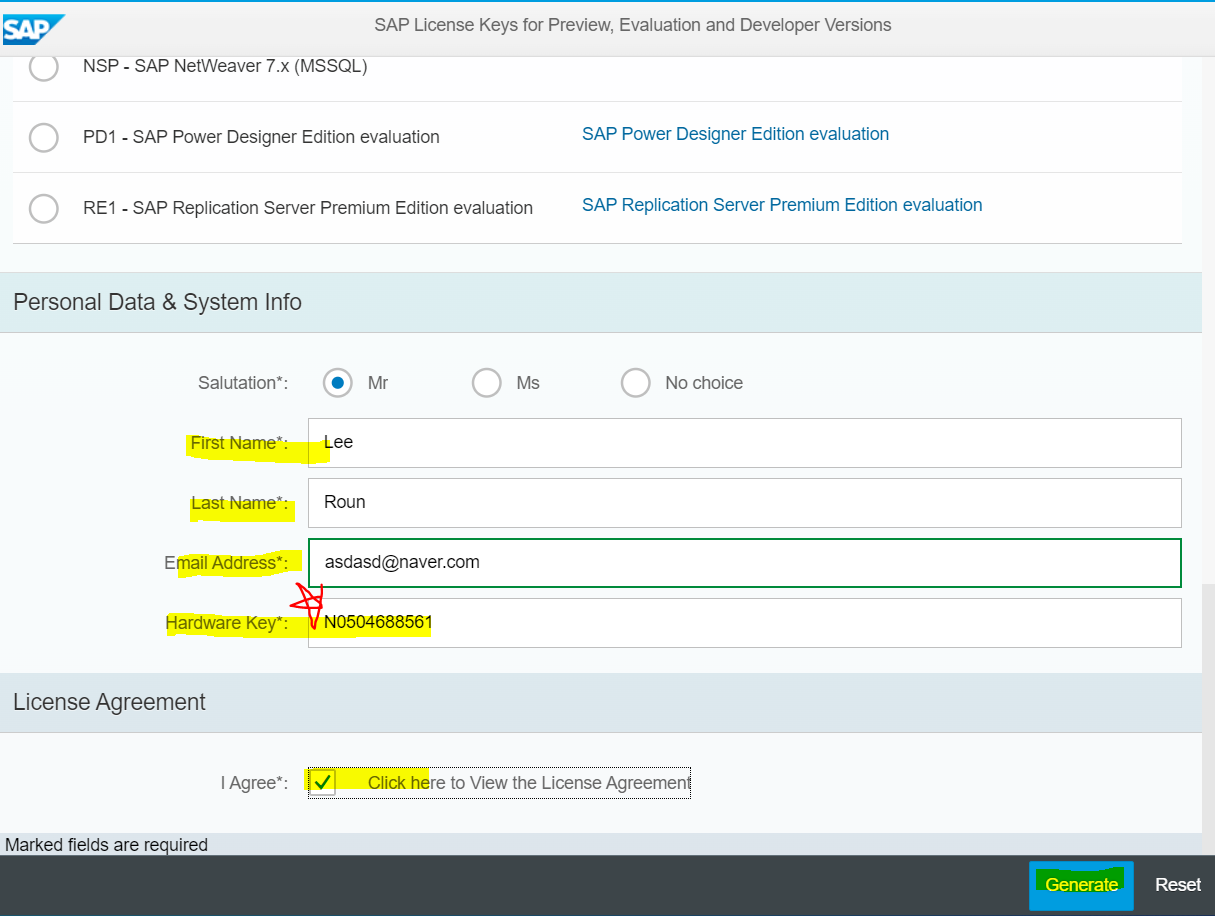Image resolution: width=1215 pixels, height=916 pixels.
Task: Open SAP Power Designer Edition evaluation link
Action: pyautogui.click(x=735, y=134)
